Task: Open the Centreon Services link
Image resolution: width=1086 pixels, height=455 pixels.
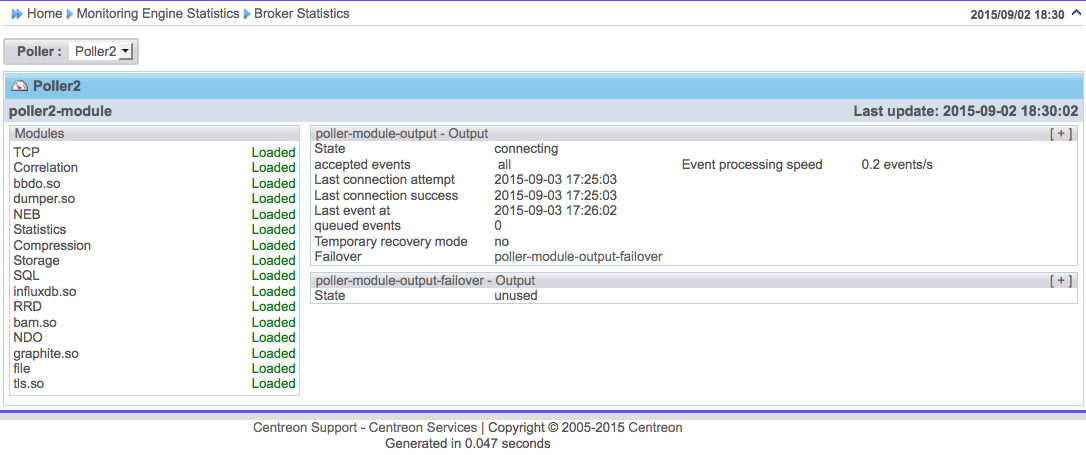Action: (x=420, y=427)
